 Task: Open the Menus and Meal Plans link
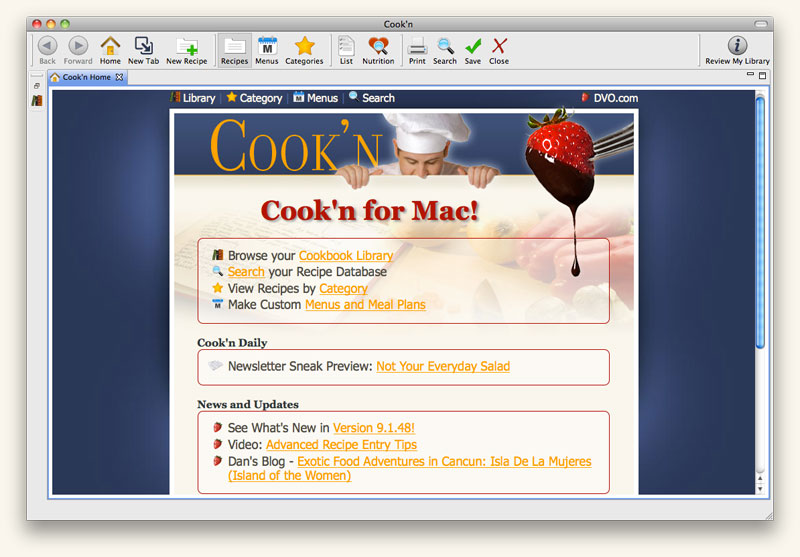point(365,305)
